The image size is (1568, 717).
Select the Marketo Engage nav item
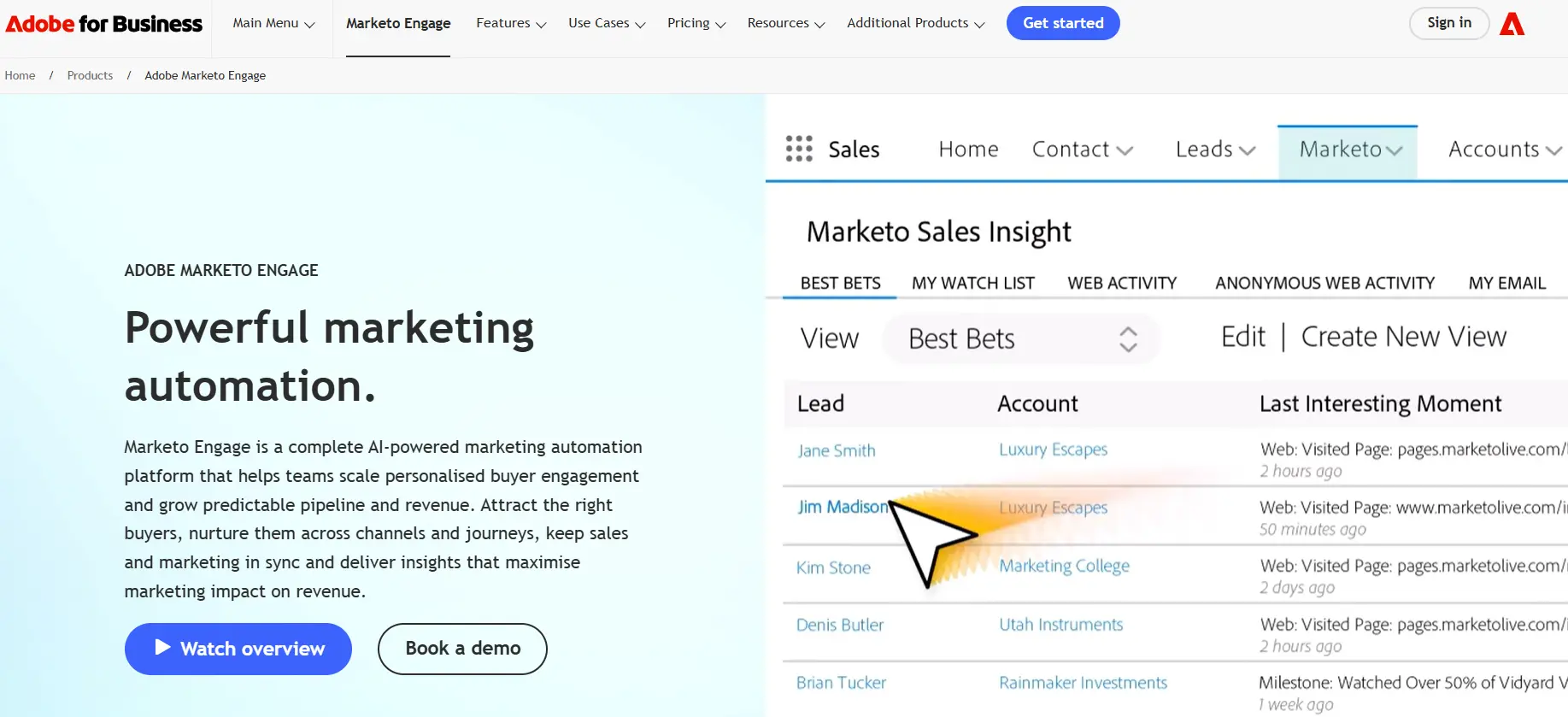pyautogui.click(x=398, y=23)
